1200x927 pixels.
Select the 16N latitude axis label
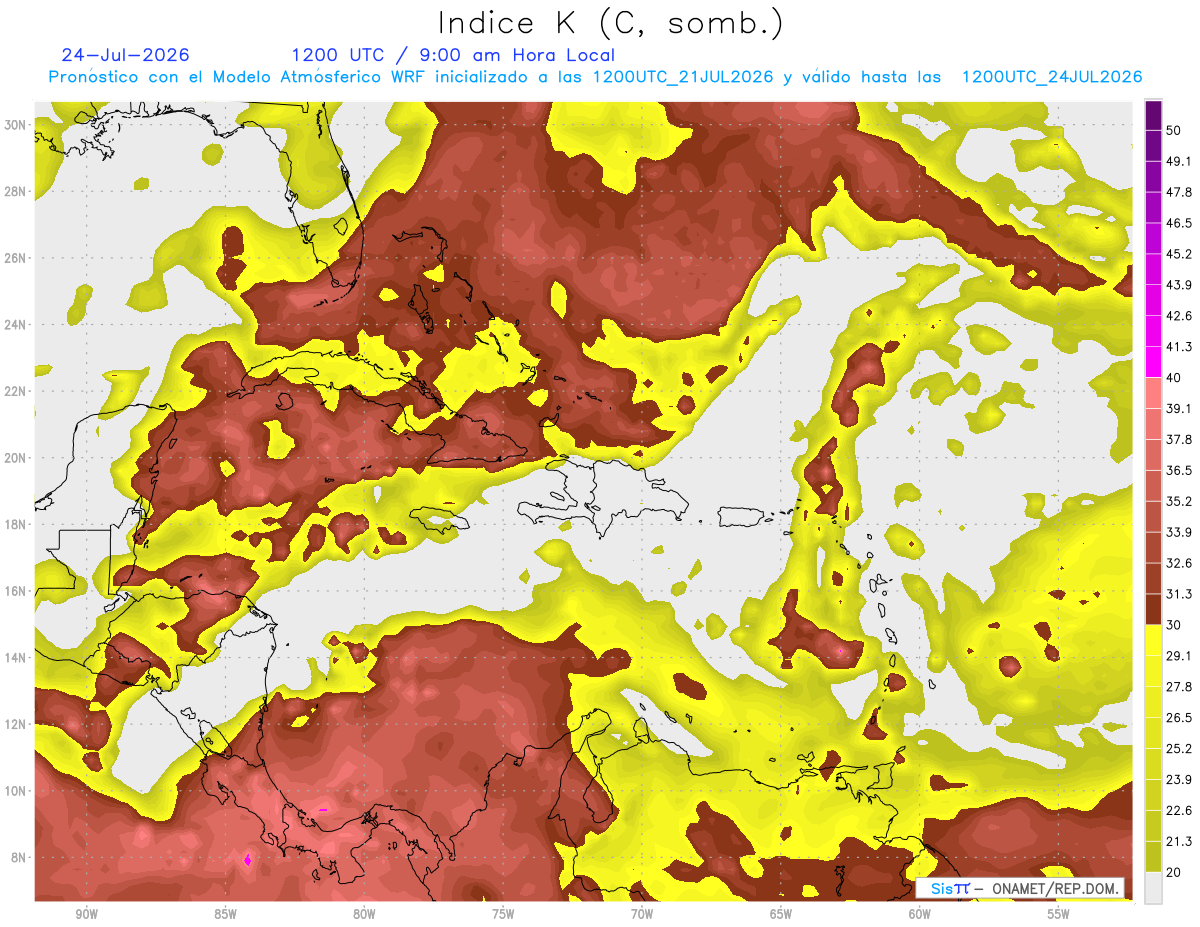coord(16,591)
